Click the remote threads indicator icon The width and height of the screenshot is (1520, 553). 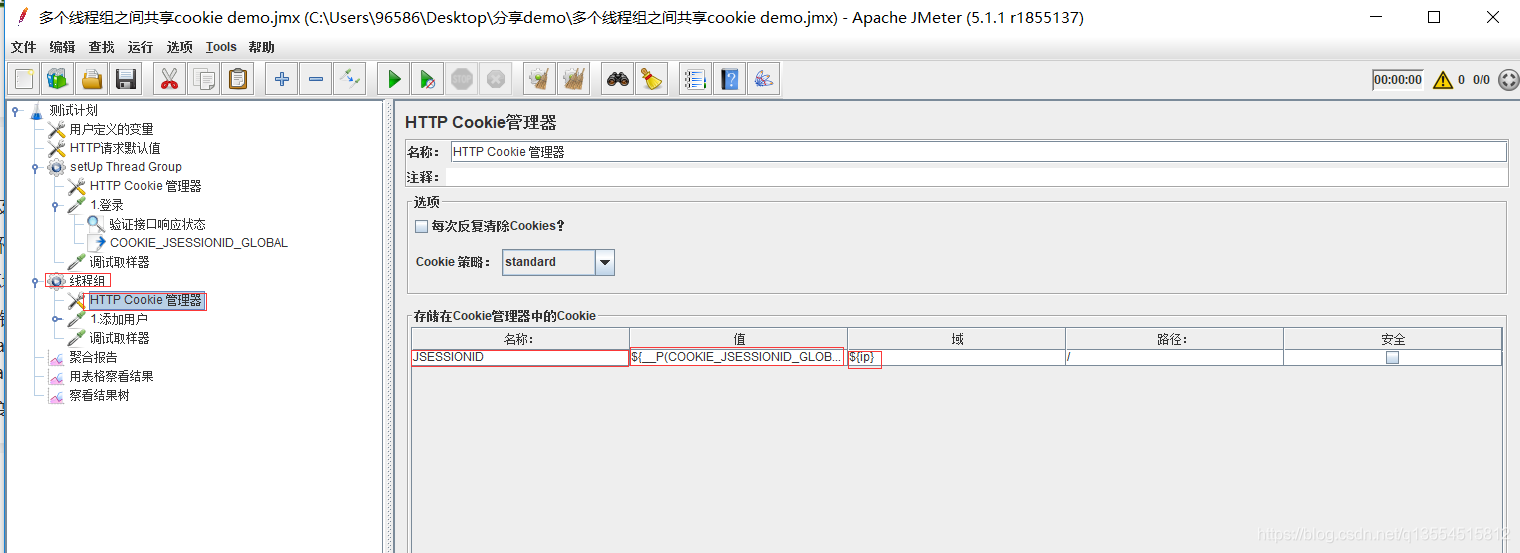(x=1508, y=80)
